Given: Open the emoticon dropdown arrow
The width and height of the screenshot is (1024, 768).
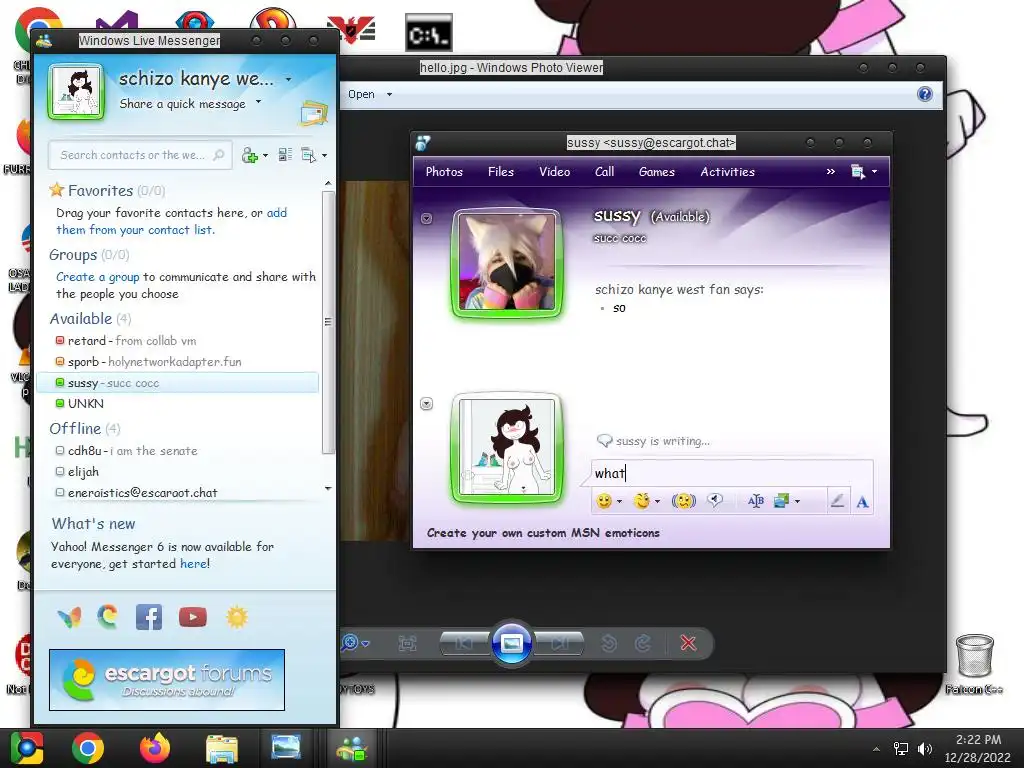Looking at the screenshot, I should 619,502.
